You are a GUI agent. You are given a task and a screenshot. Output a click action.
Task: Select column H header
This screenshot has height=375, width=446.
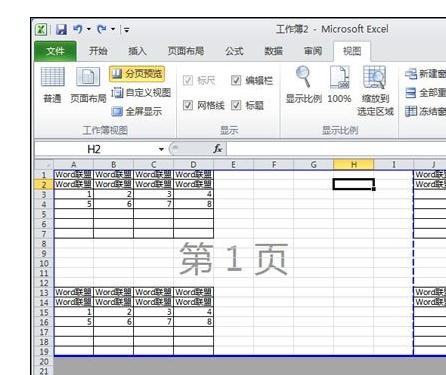tap(354, 164)
